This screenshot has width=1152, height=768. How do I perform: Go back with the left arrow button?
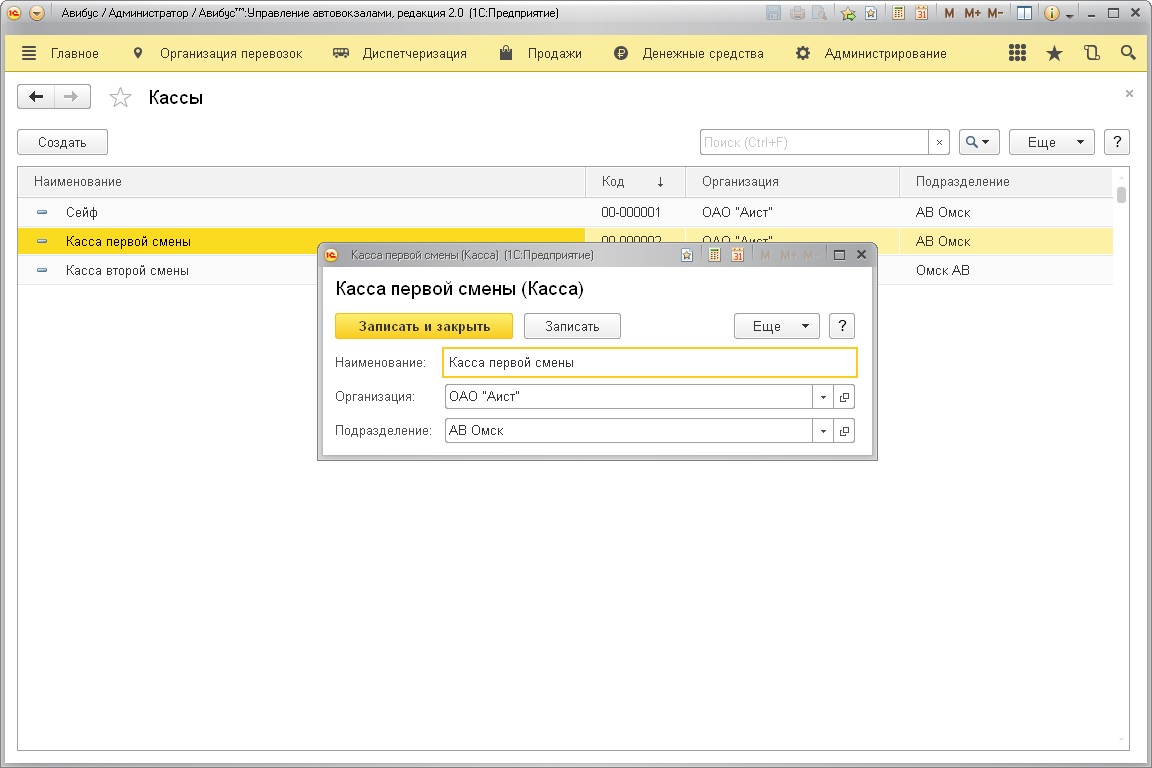[37, 97]
